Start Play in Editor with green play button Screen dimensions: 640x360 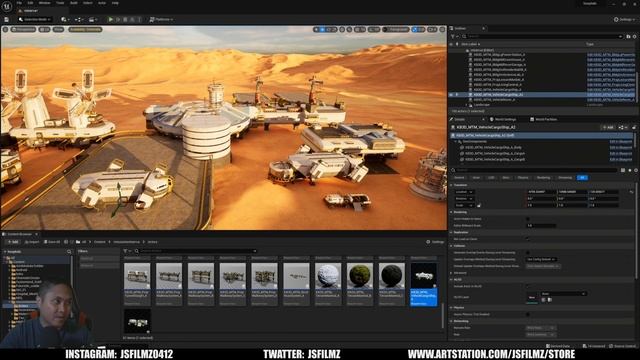pos(110,19)
